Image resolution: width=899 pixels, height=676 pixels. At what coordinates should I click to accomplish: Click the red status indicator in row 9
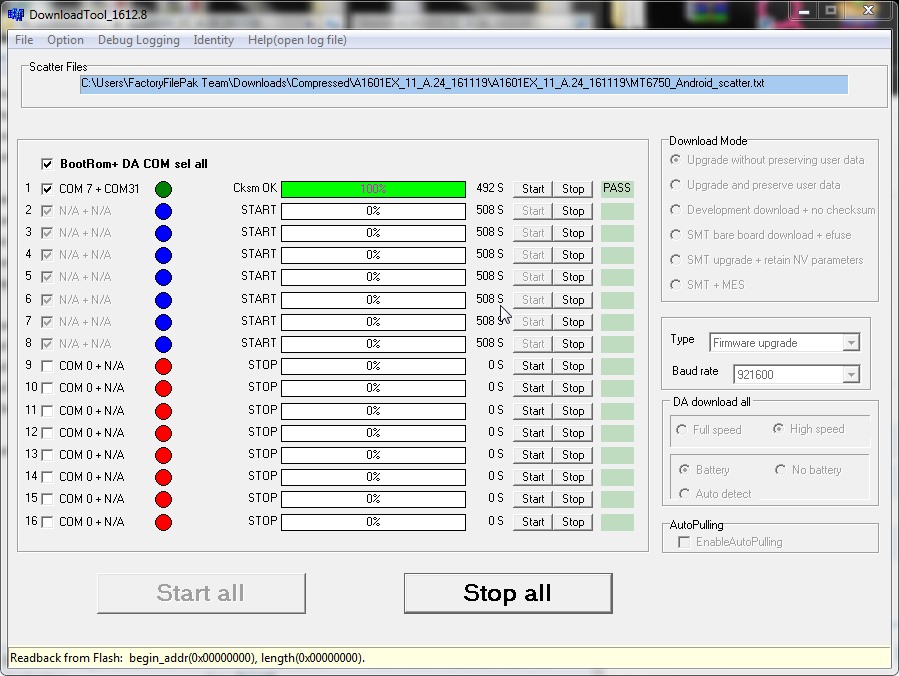click(x=163, y=366)
